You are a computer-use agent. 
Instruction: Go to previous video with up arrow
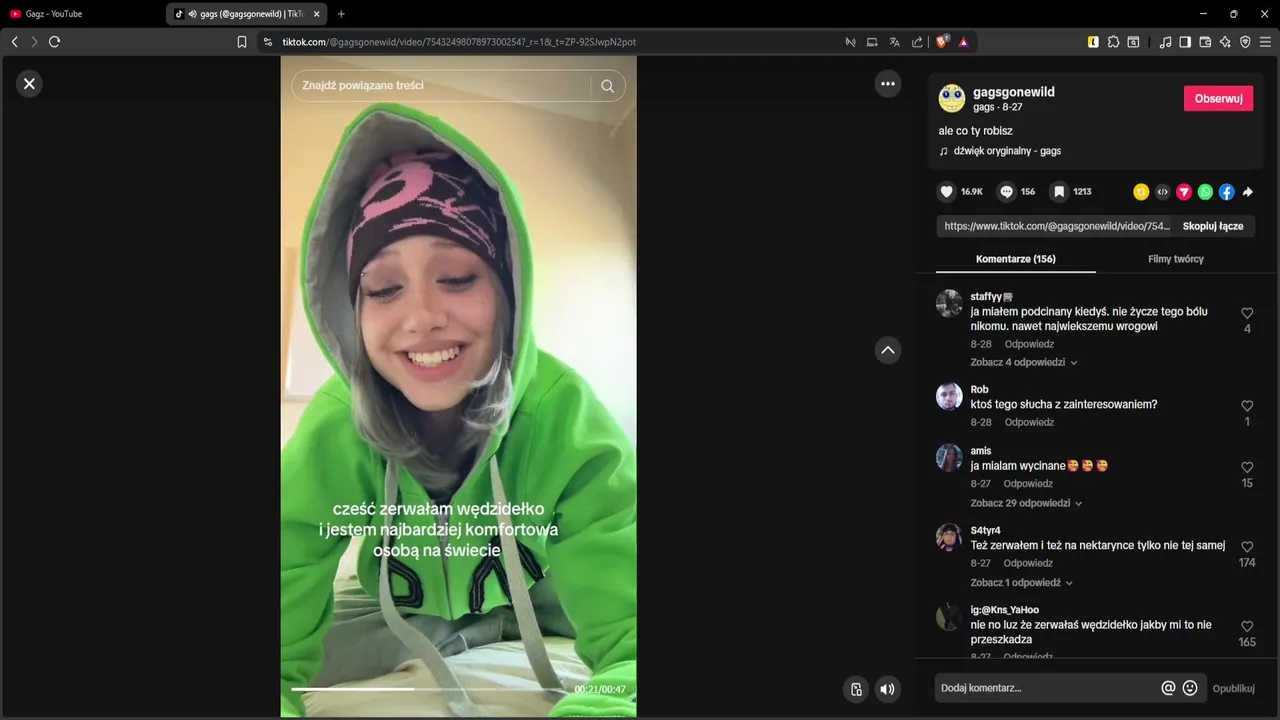pyautogui.click(x=888, y=350)
